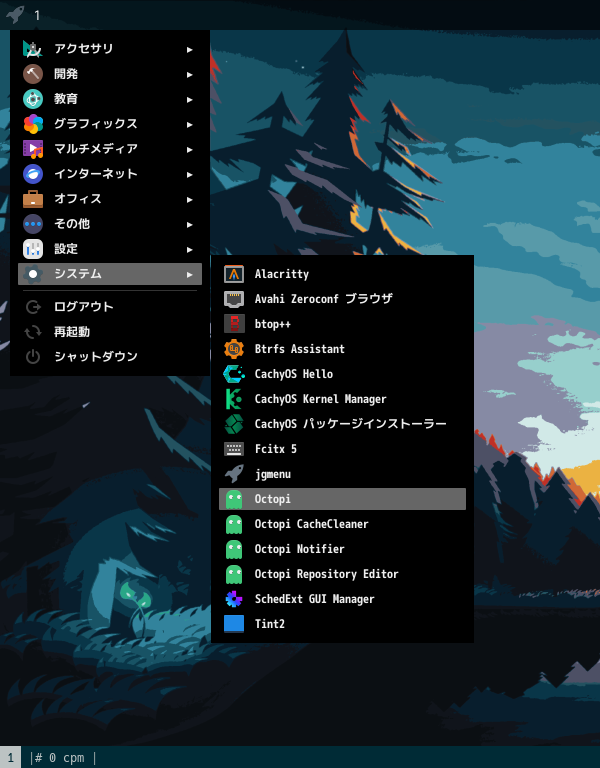Expand 開発 submenu arrow

190,74
